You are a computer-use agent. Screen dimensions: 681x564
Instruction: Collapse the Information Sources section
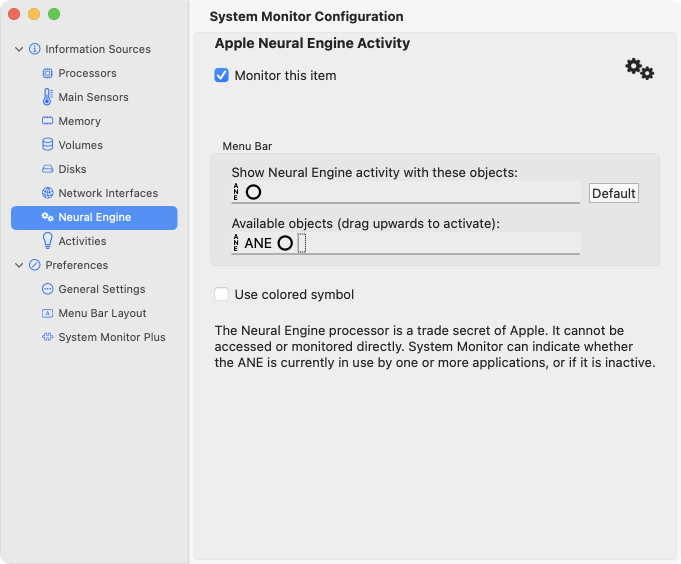pos(19,49)
